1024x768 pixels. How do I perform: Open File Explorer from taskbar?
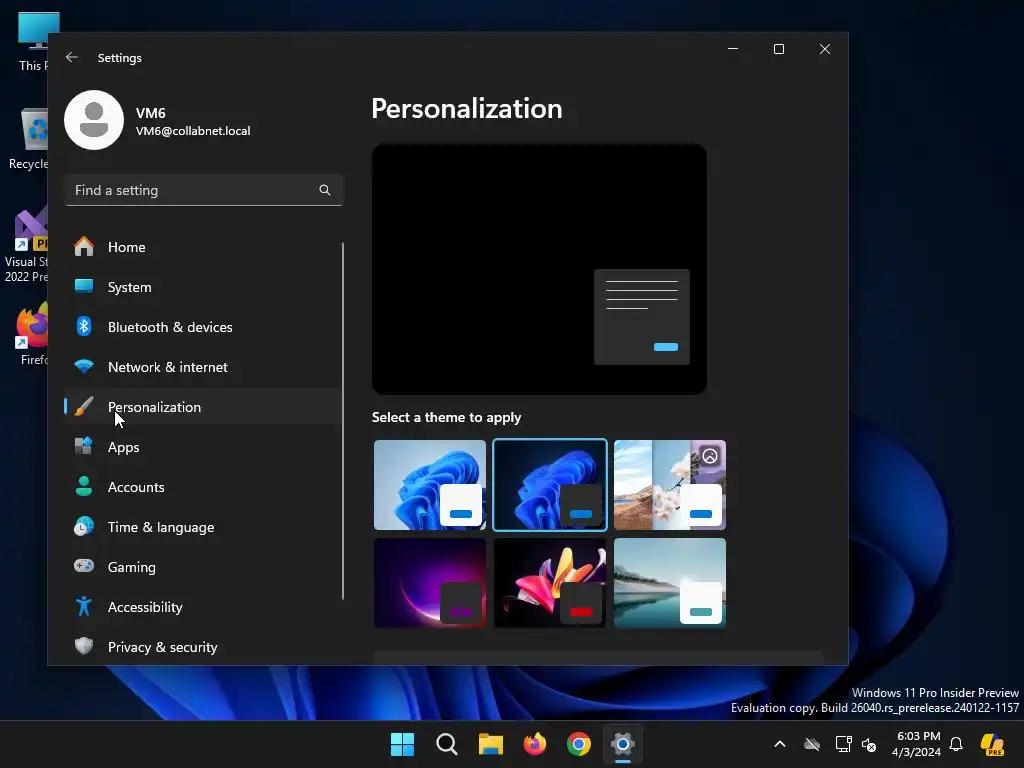pyautogui.click(x=490, y=744)
